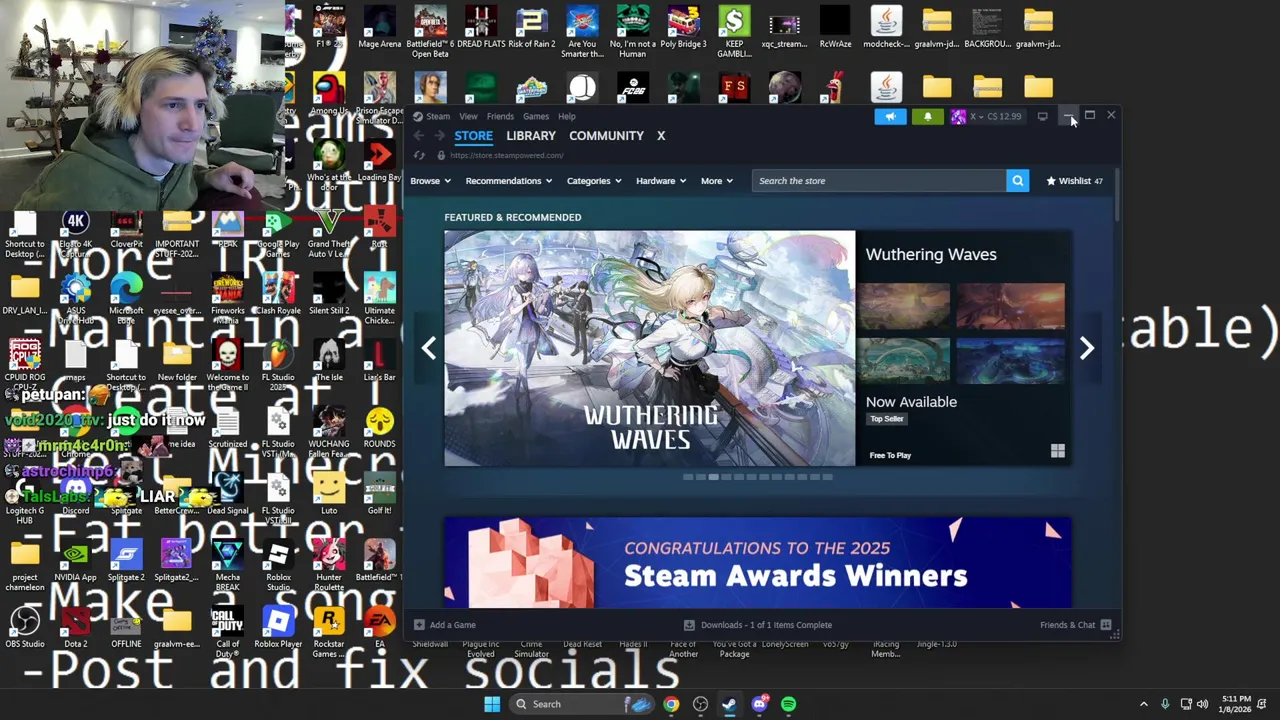Open Wuthering Waves featured capsule image
Screen dimensions: 1280x720
point(650,348)
